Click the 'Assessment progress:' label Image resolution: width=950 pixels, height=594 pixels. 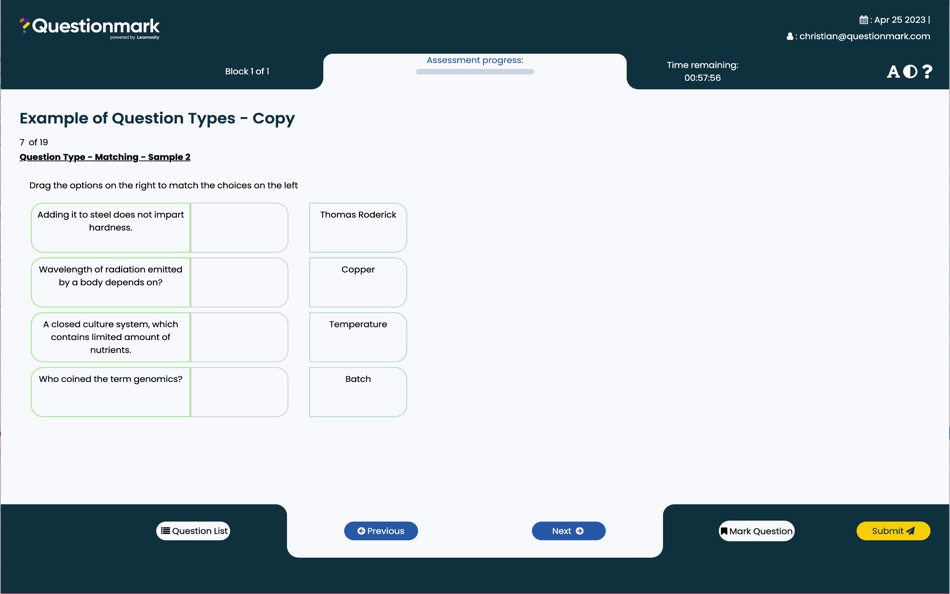click(x=474, y=60)
